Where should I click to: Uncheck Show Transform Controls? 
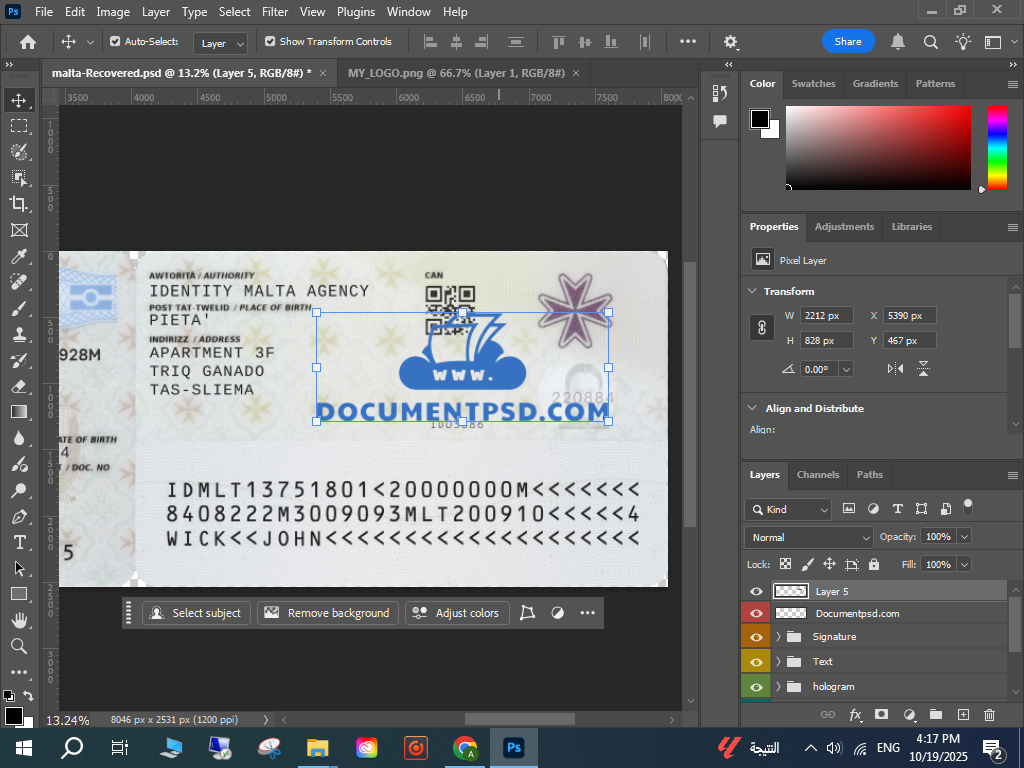[x=269, y=42]
